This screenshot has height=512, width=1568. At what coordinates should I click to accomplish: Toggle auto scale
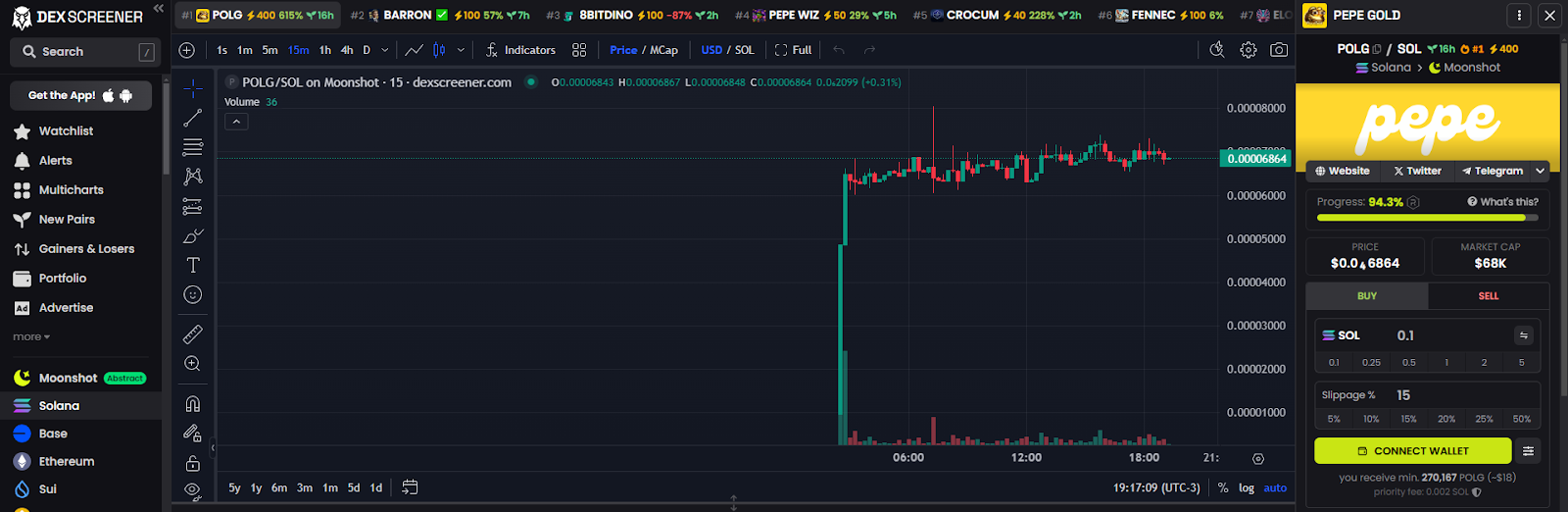tap(1275, 487)
